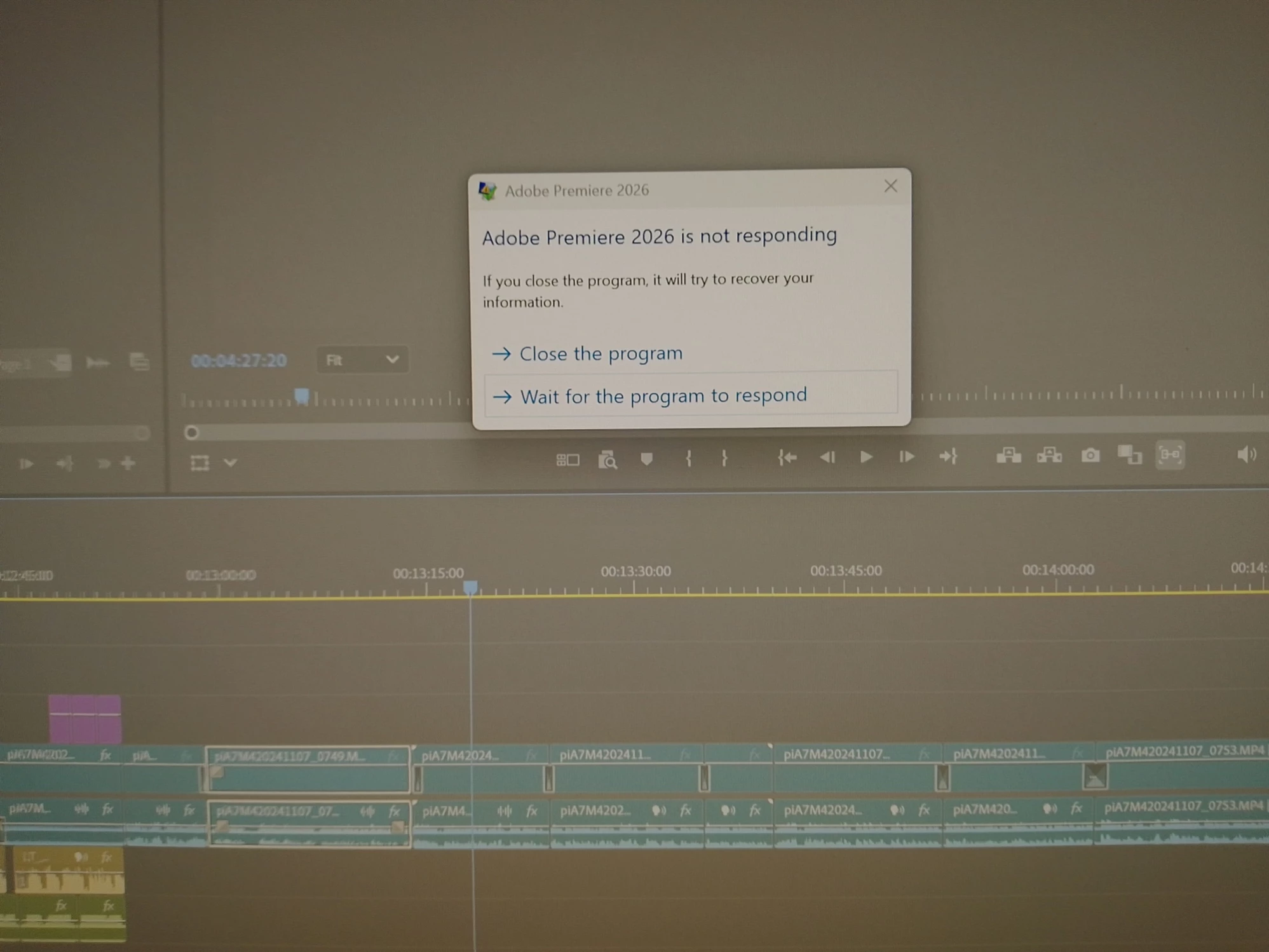The image size is (1269, 952).
Task: Click the magnifier over clip icon
Action: coord(607,459)
